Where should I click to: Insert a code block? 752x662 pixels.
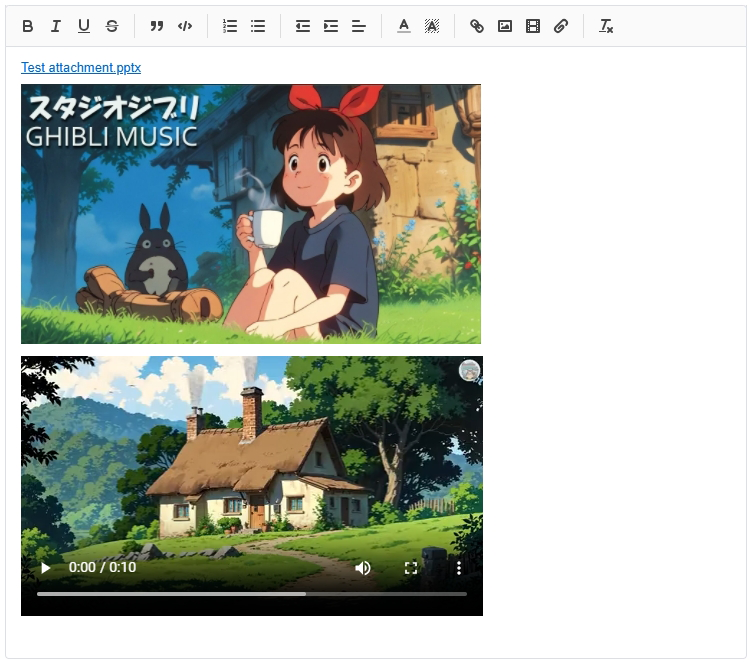pos(185,26)
